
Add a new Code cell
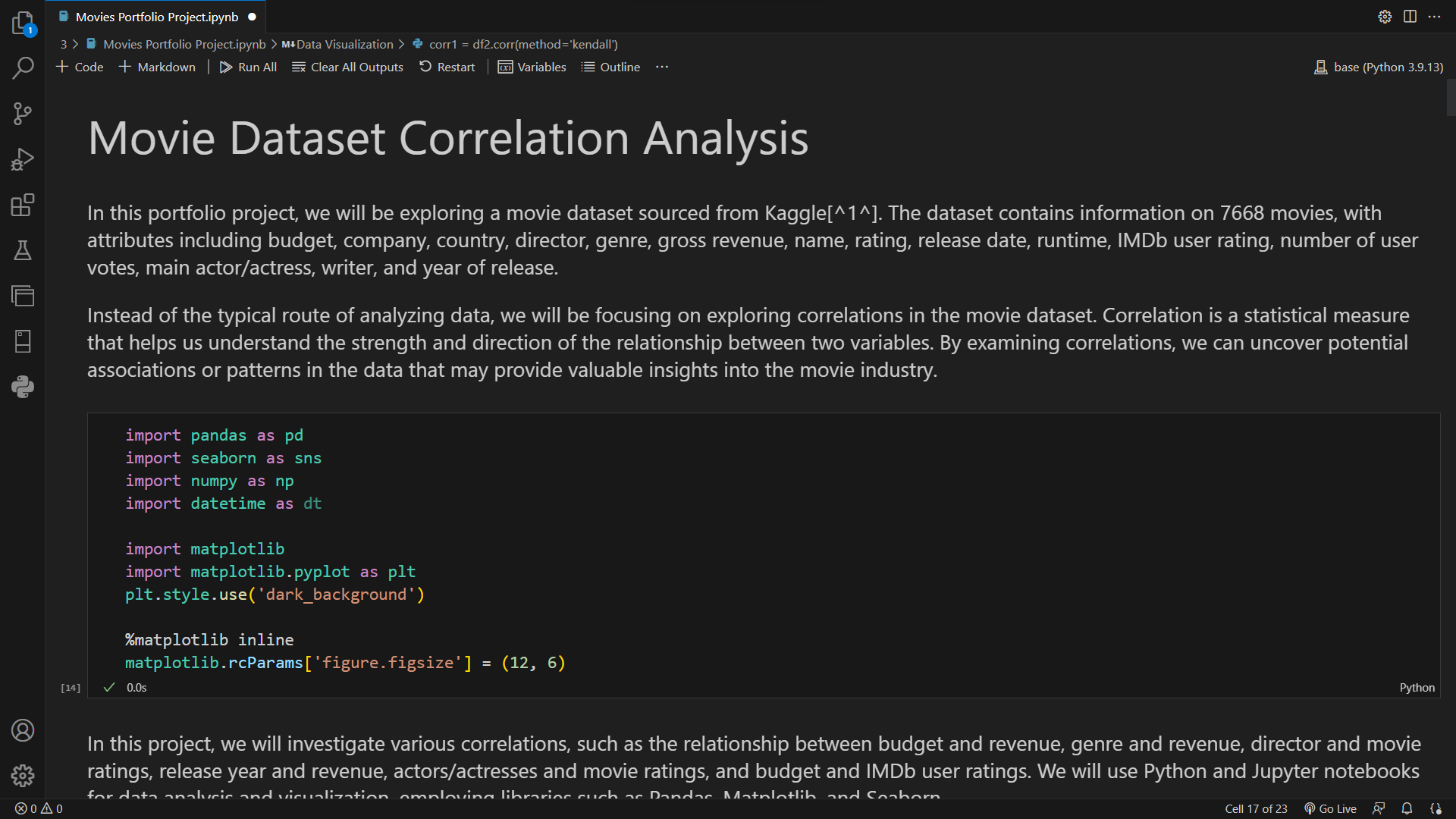tap(79, 67)
